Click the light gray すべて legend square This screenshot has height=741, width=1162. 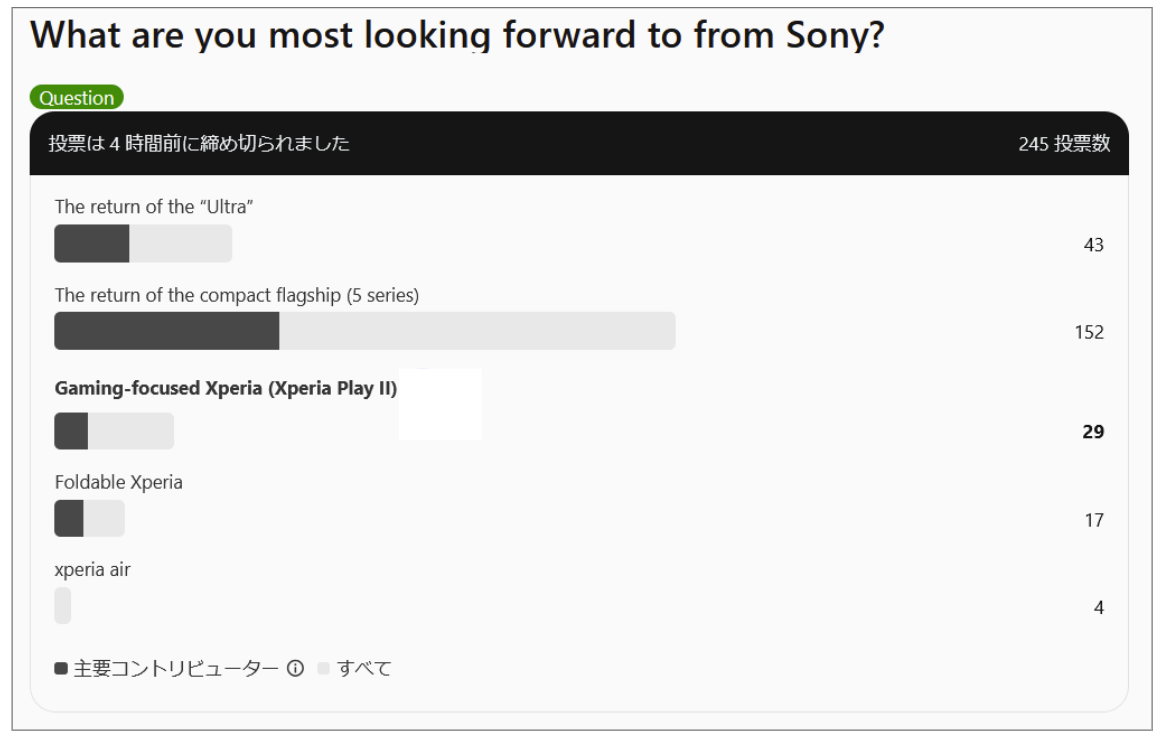(x=323, y=668)
